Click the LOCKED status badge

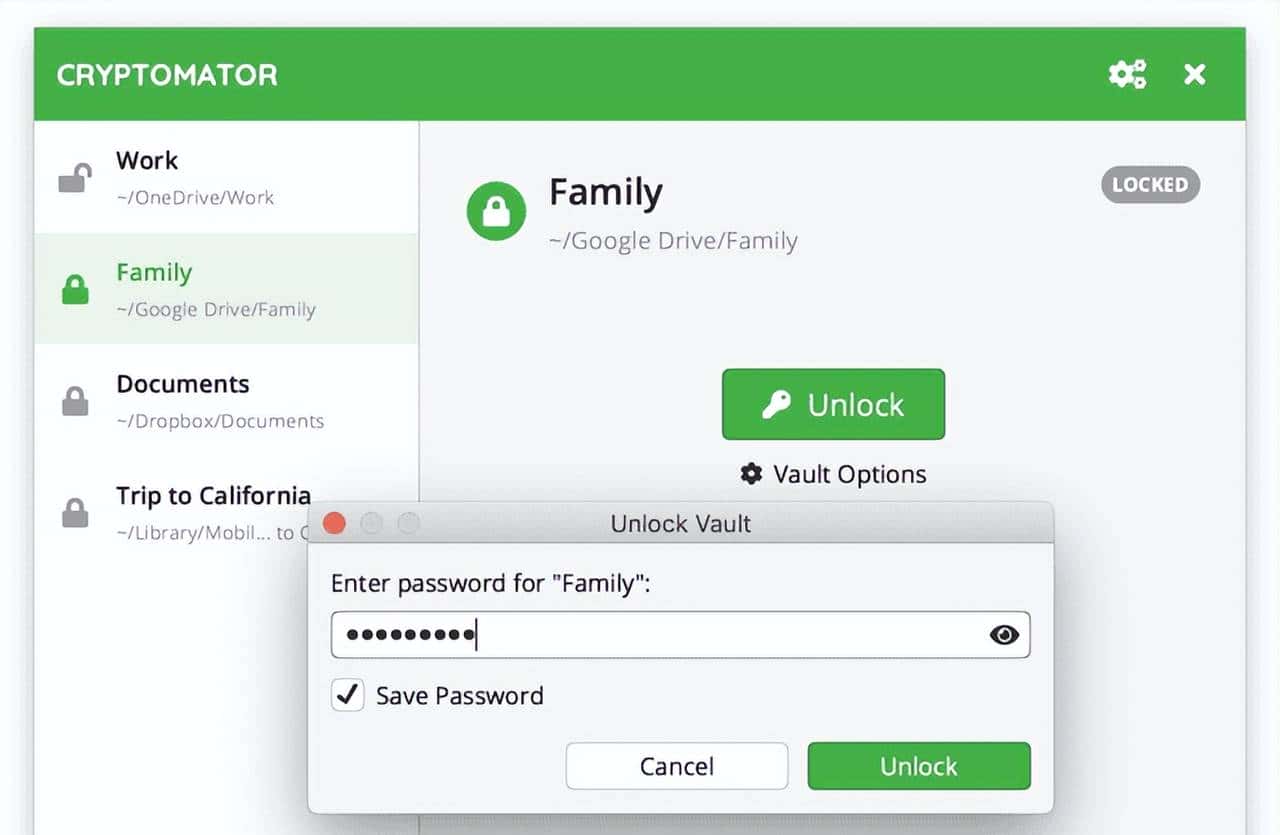click(1150, 185)
